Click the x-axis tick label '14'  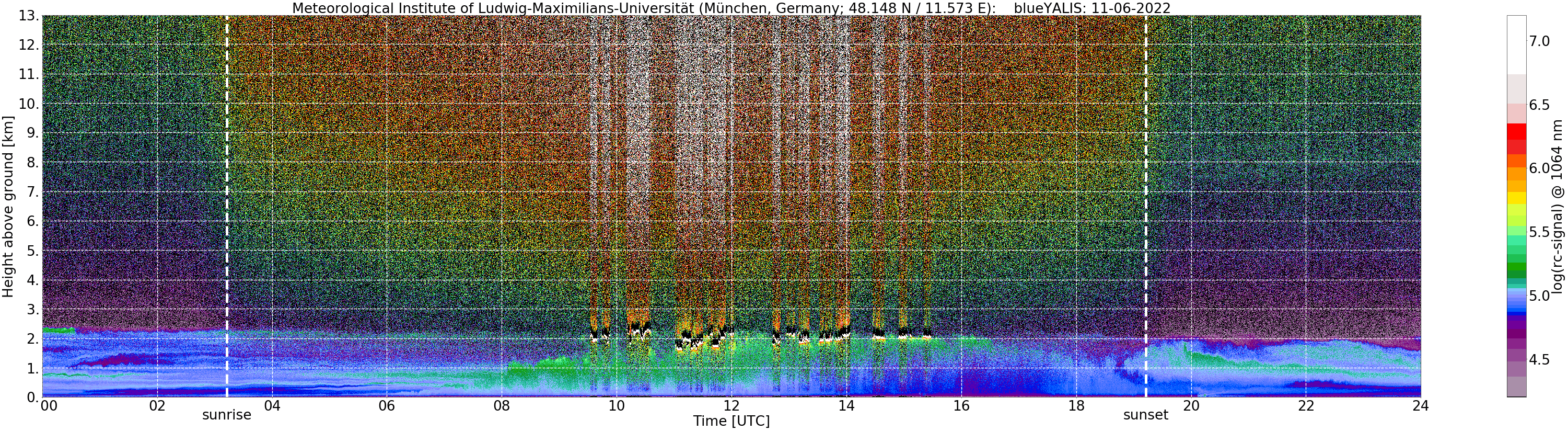click(x=846, y=406)
